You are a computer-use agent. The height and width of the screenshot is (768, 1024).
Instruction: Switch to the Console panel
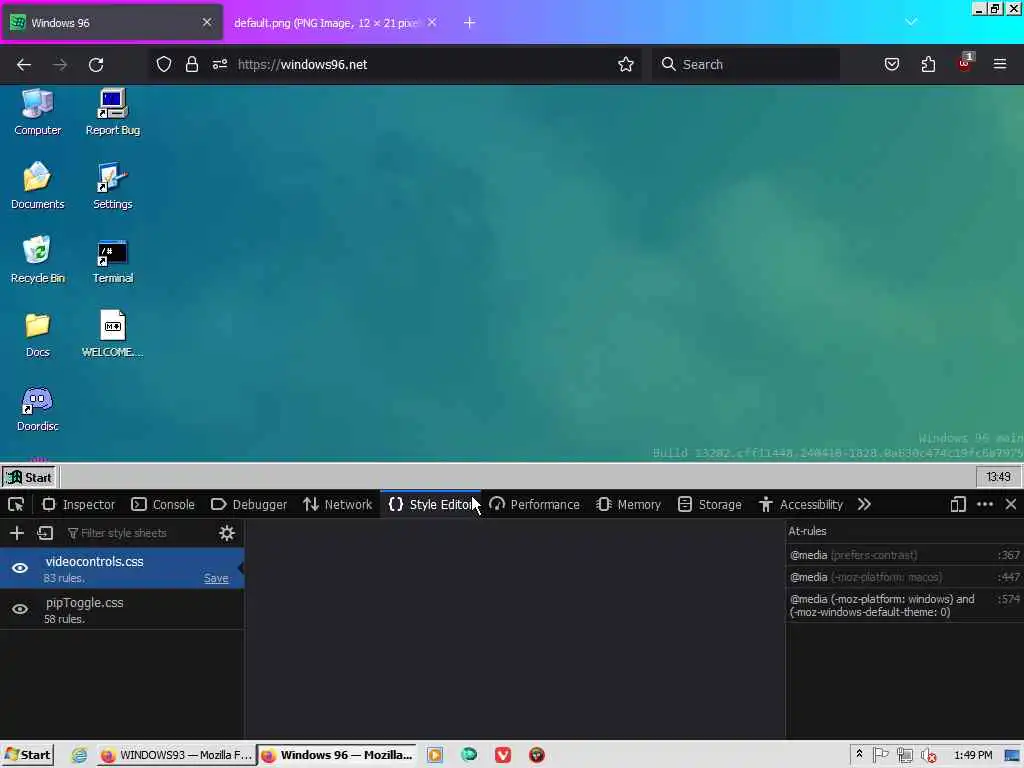tap(163, 505)
